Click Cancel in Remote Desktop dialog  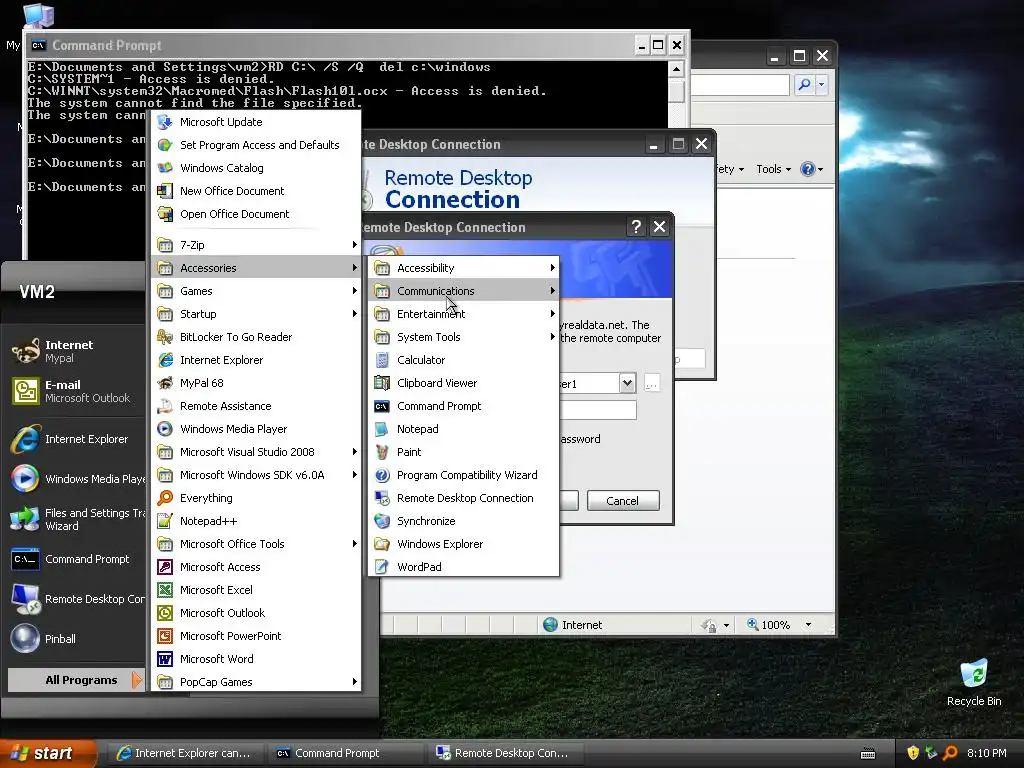623,501
